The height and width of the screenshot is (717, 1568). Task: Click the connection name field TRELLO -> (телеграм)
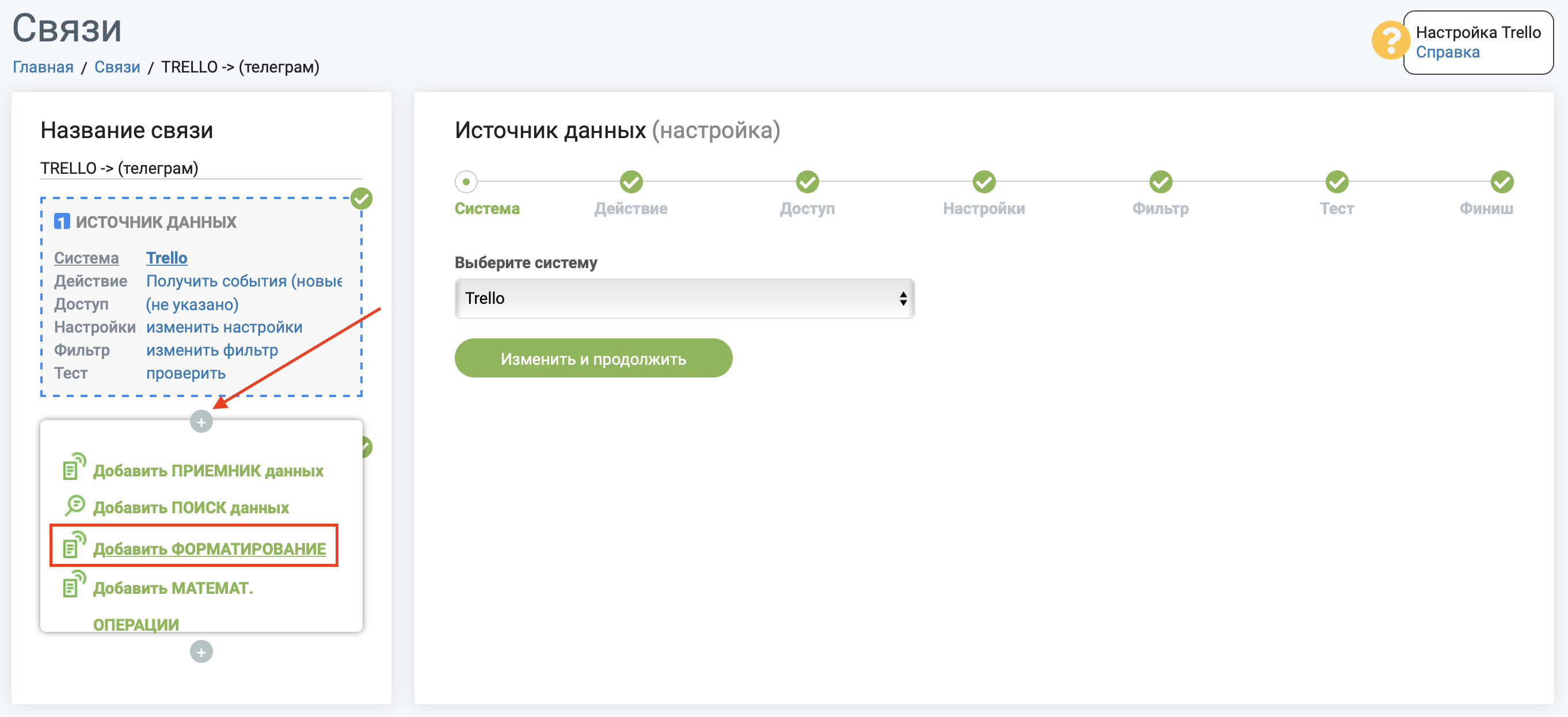(201, 169)
